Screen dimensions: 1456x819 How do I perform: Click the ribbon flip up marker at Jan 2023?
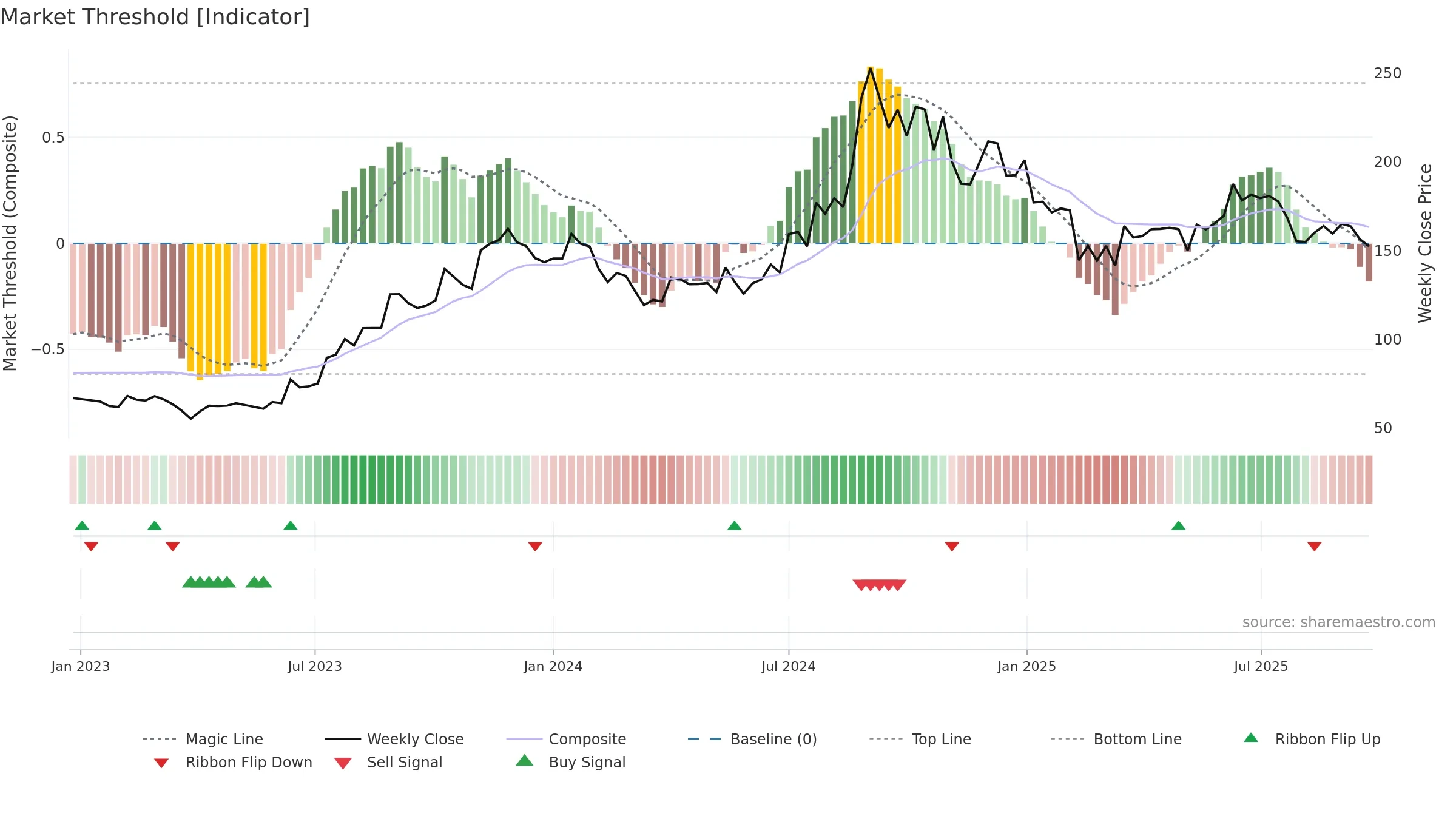(x=82, y=525)
